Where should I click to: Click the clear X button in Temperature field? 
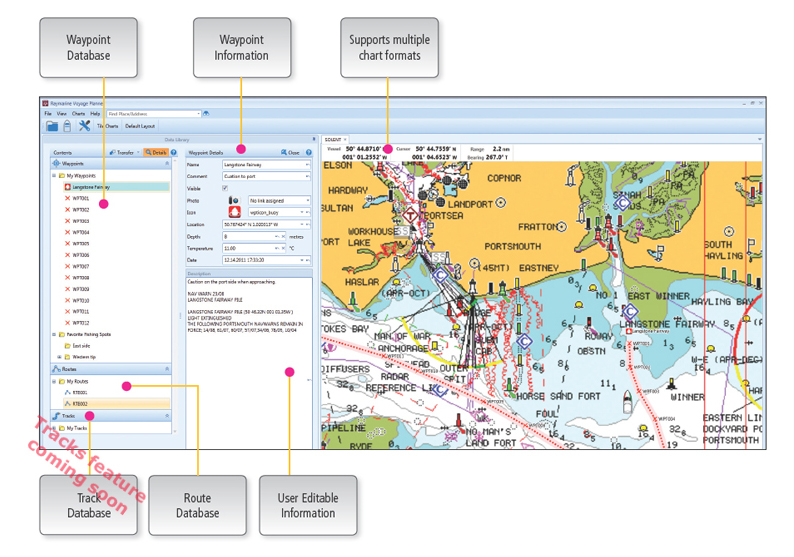click(284, 248)
